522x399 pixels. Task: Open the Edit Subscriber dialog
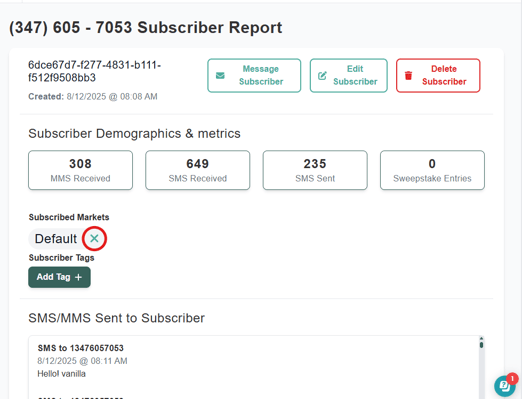coord(349,75)
